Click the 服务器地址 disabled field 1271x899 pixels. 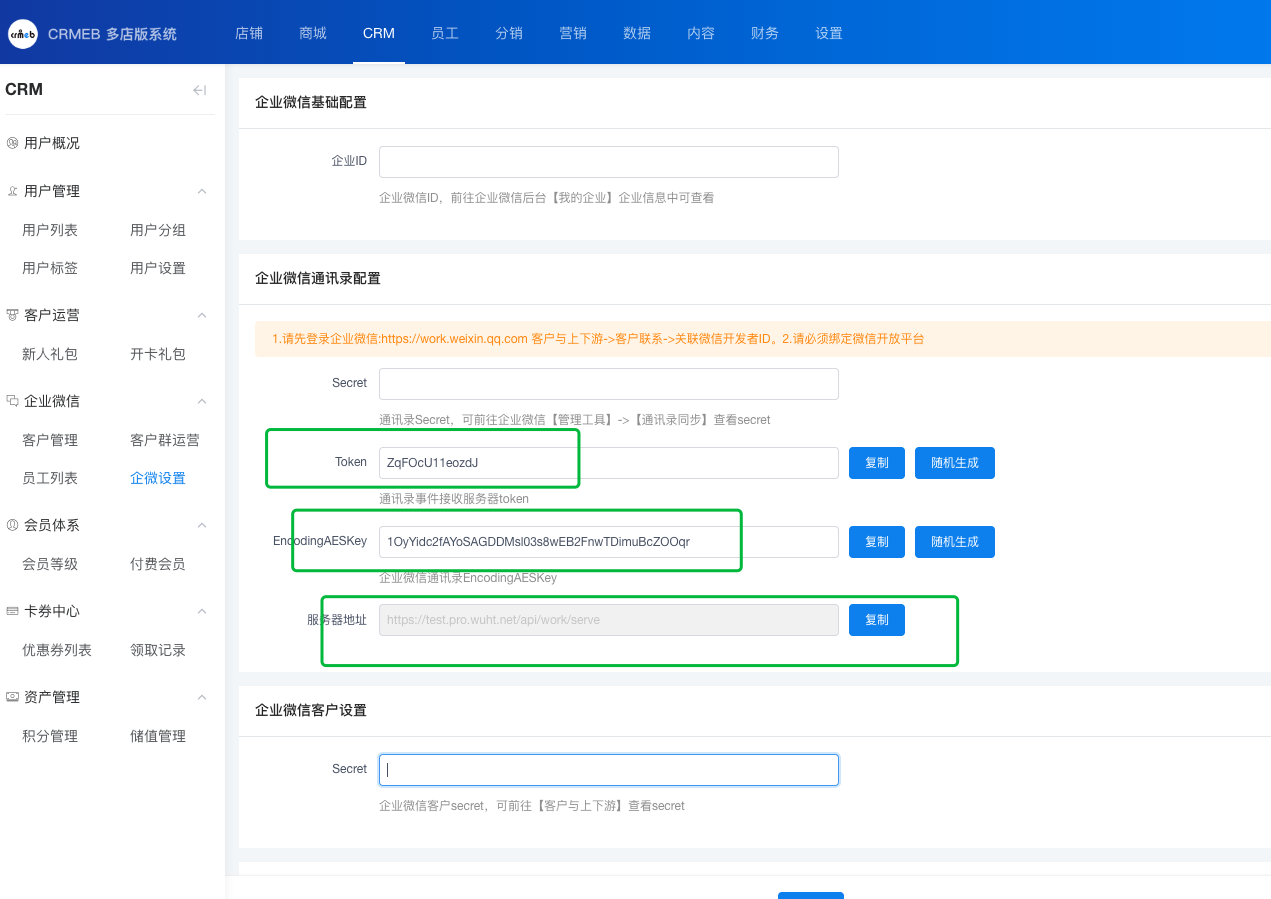tap(608, 620)
